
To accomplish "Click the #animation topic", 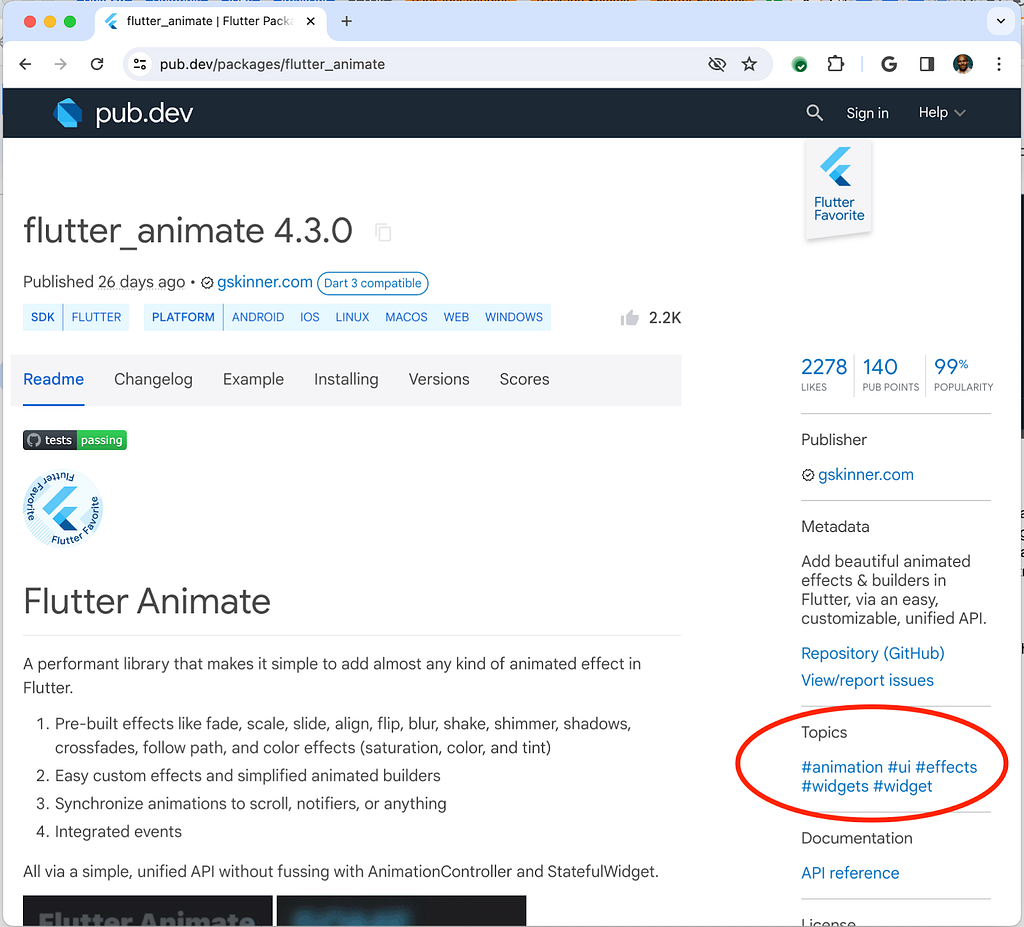I will click(x=842, y=767).
